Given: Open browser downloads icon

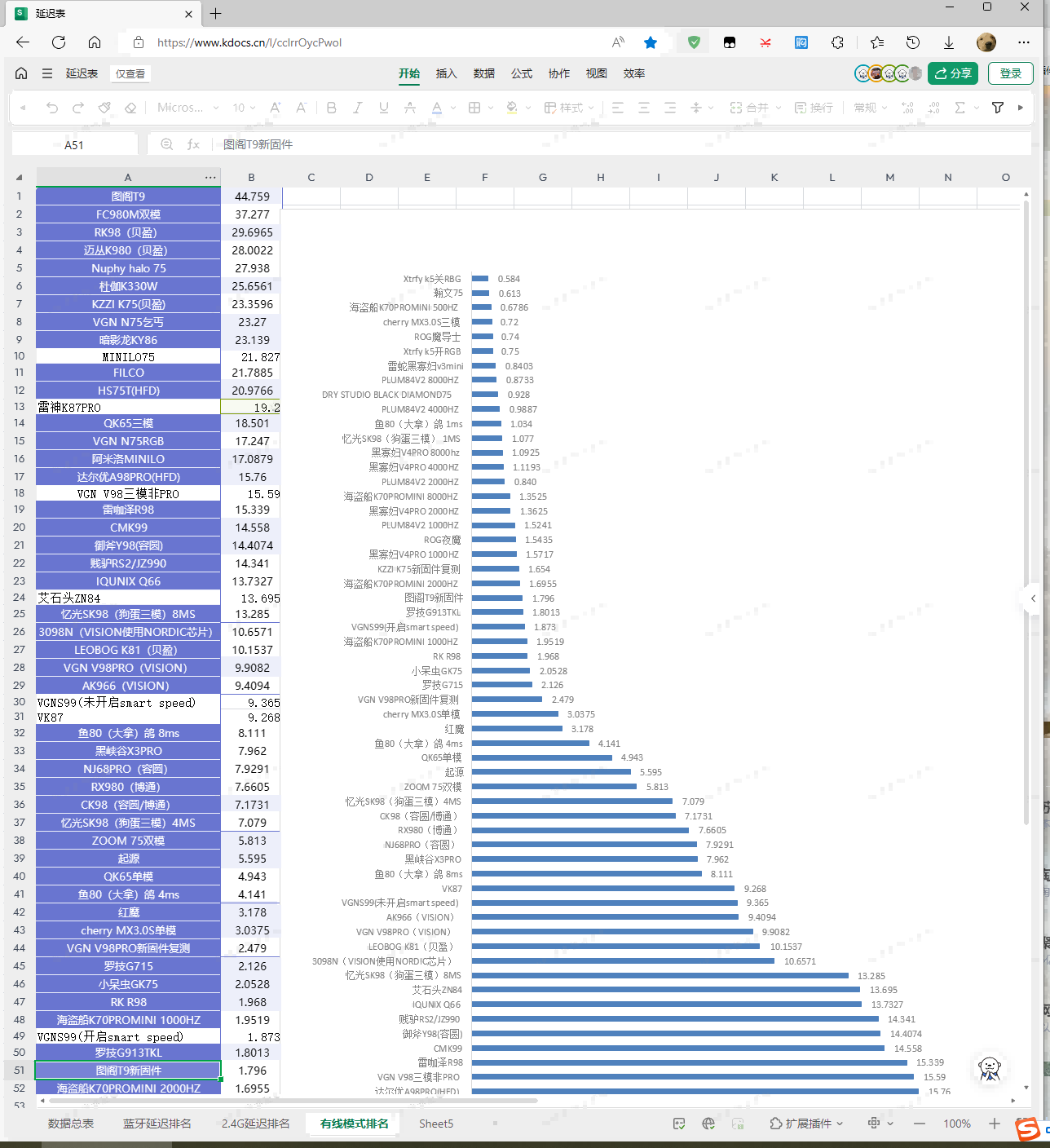Looking at the screenshot, I should tap(949, 42).
